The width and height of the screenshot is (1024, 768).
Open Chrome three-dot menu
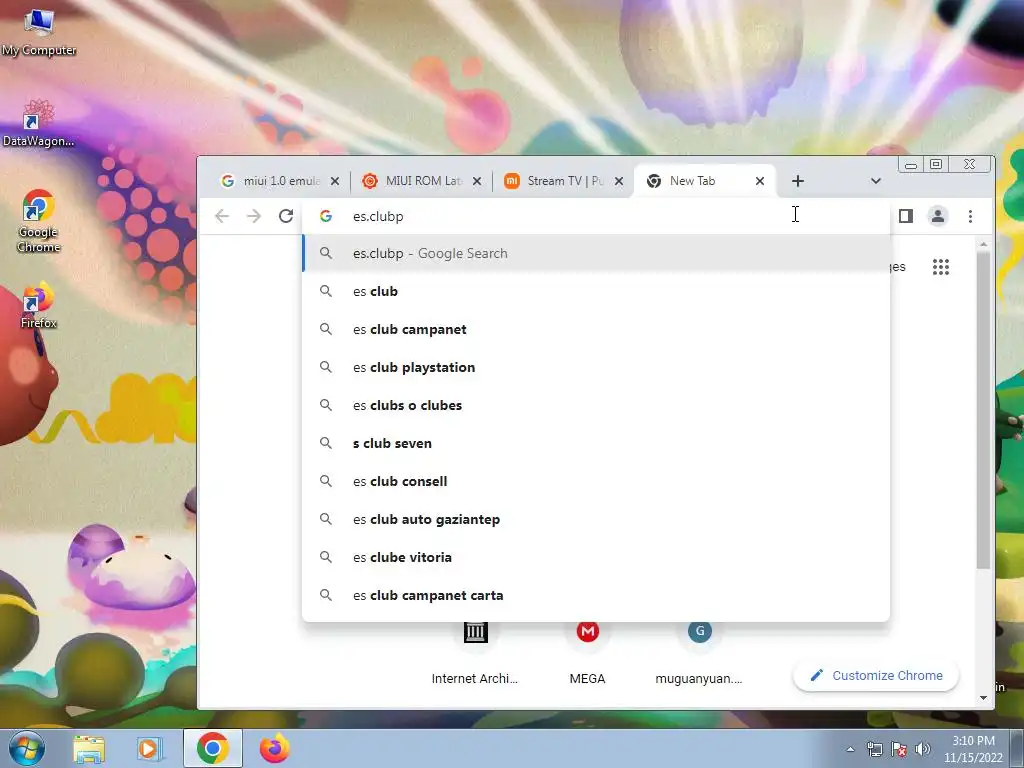(970, 216)
